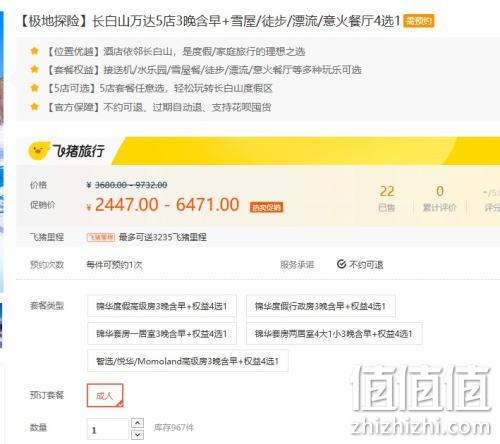Image resolution: width=500 pixels, height=444 pixels.
Task: Choose 锦华套房两居室4大1小 package option
Action: click(334, 333)
